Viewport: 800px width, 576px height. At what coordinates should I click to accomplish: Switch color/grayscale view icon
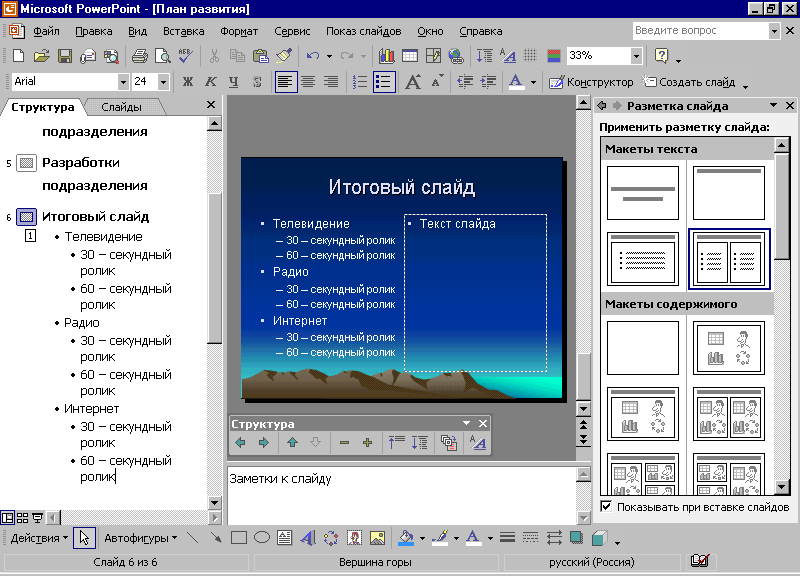point(554,56)
